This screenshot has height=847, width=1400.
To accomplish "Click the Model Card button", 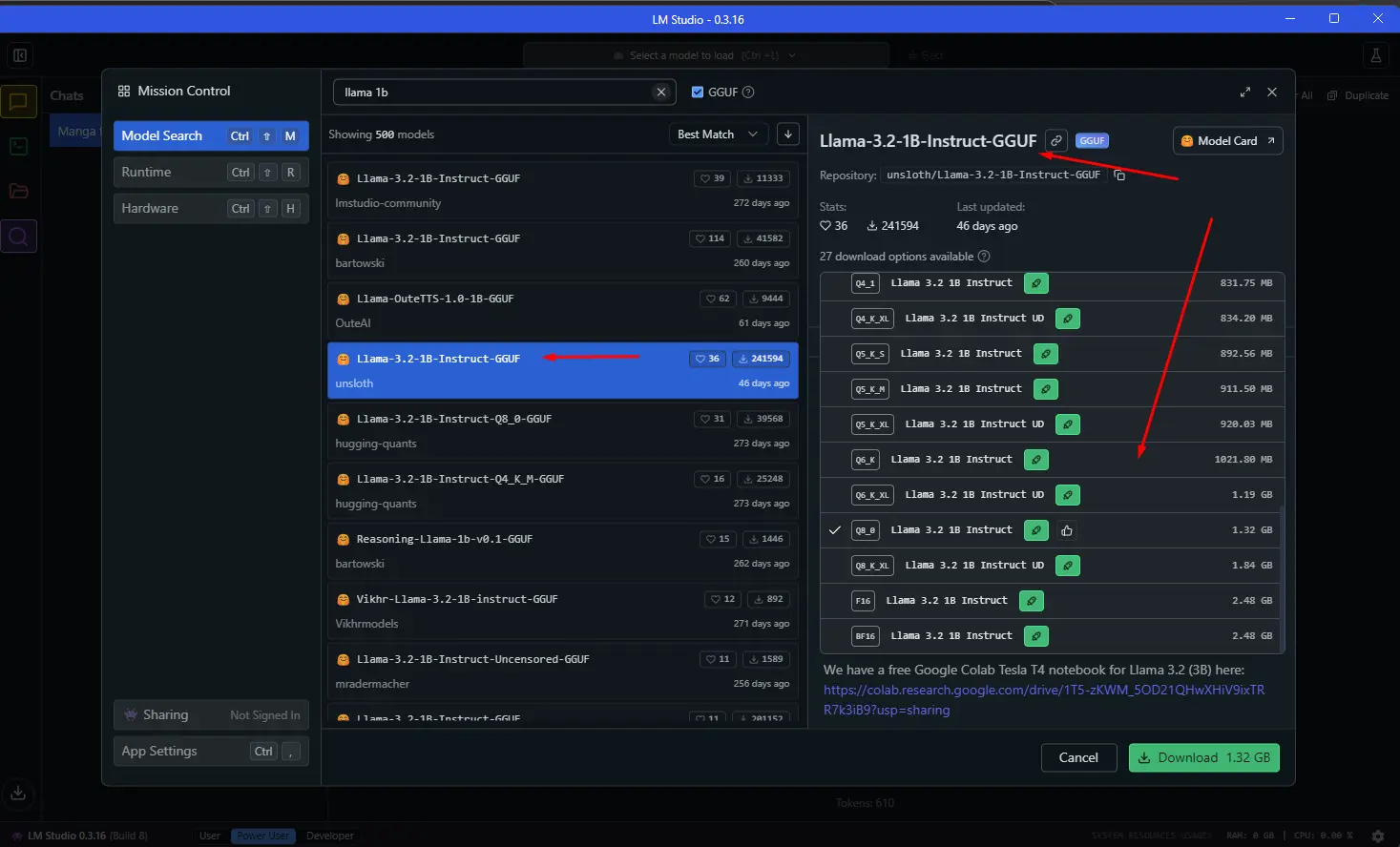I will (1227, 140).
